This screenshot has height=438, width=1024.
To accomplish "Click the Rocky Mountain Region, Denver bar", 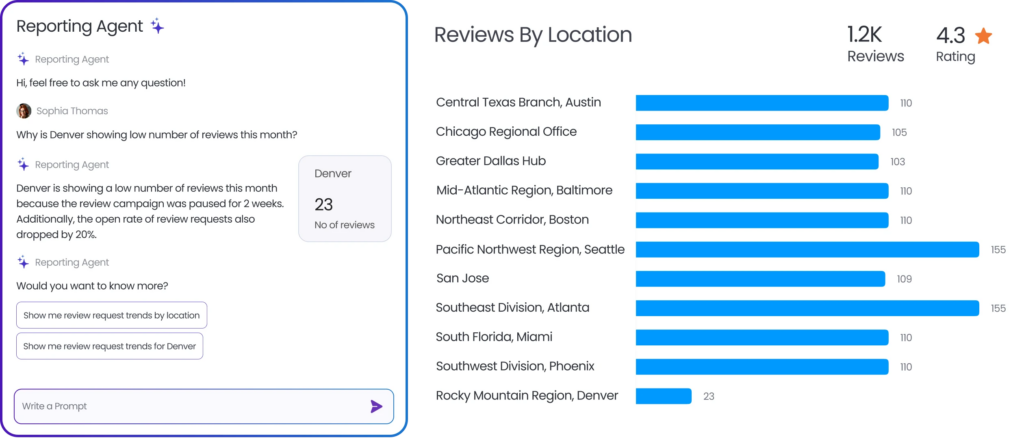I will pos(663,396).
